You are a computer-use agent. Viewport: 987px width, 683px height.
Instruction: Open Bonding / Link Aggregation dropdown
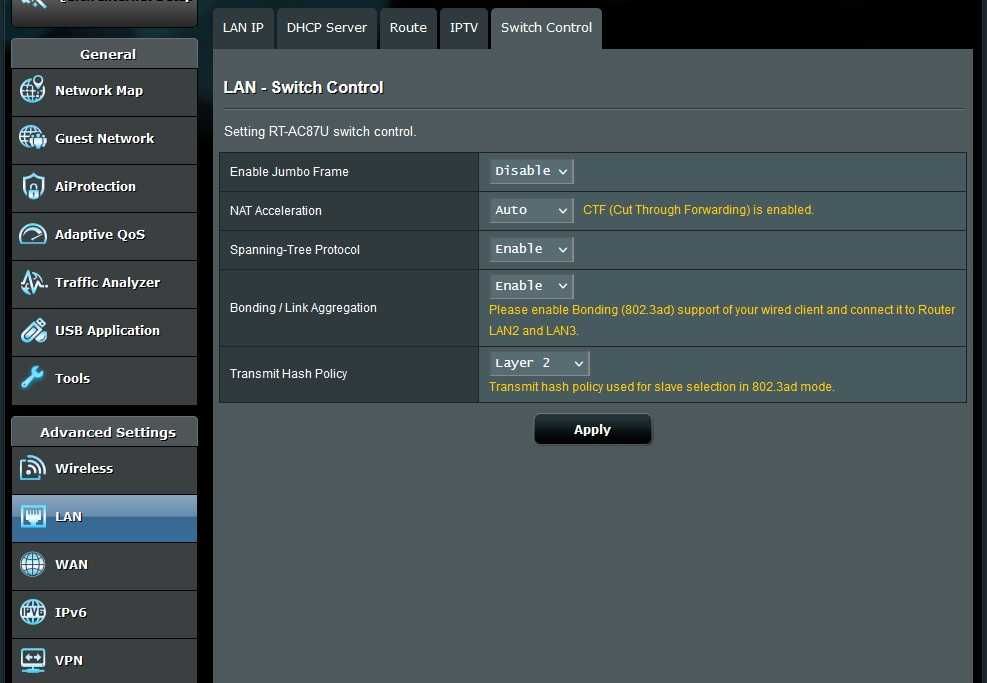(x=531, y=286)
